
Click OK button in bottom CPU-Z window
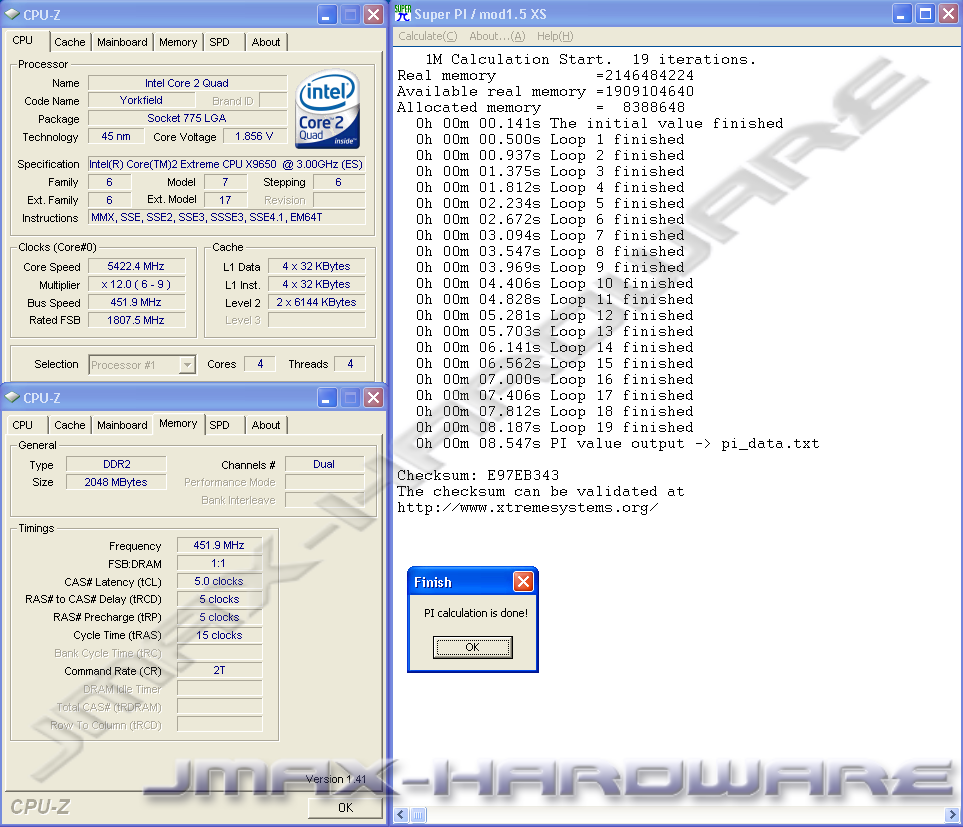click(345, 807)
